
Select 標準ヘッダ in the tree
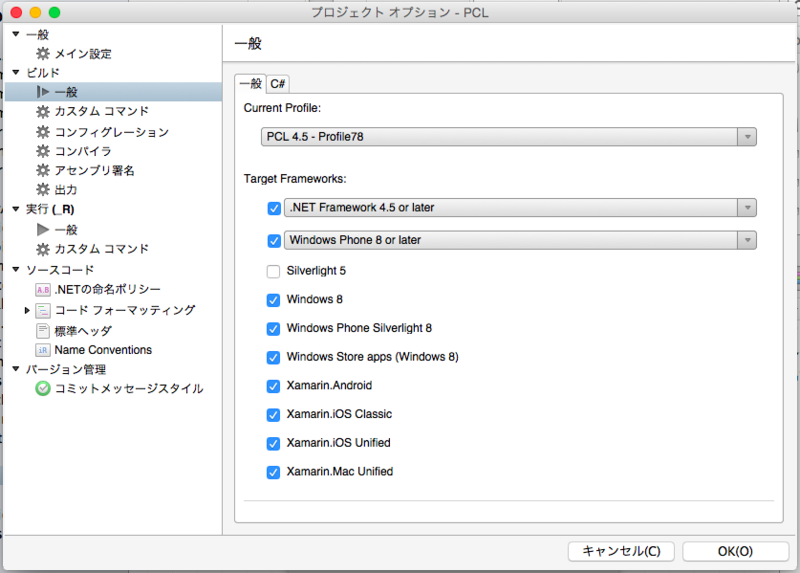pyautogui.click(x=83, y=331)
